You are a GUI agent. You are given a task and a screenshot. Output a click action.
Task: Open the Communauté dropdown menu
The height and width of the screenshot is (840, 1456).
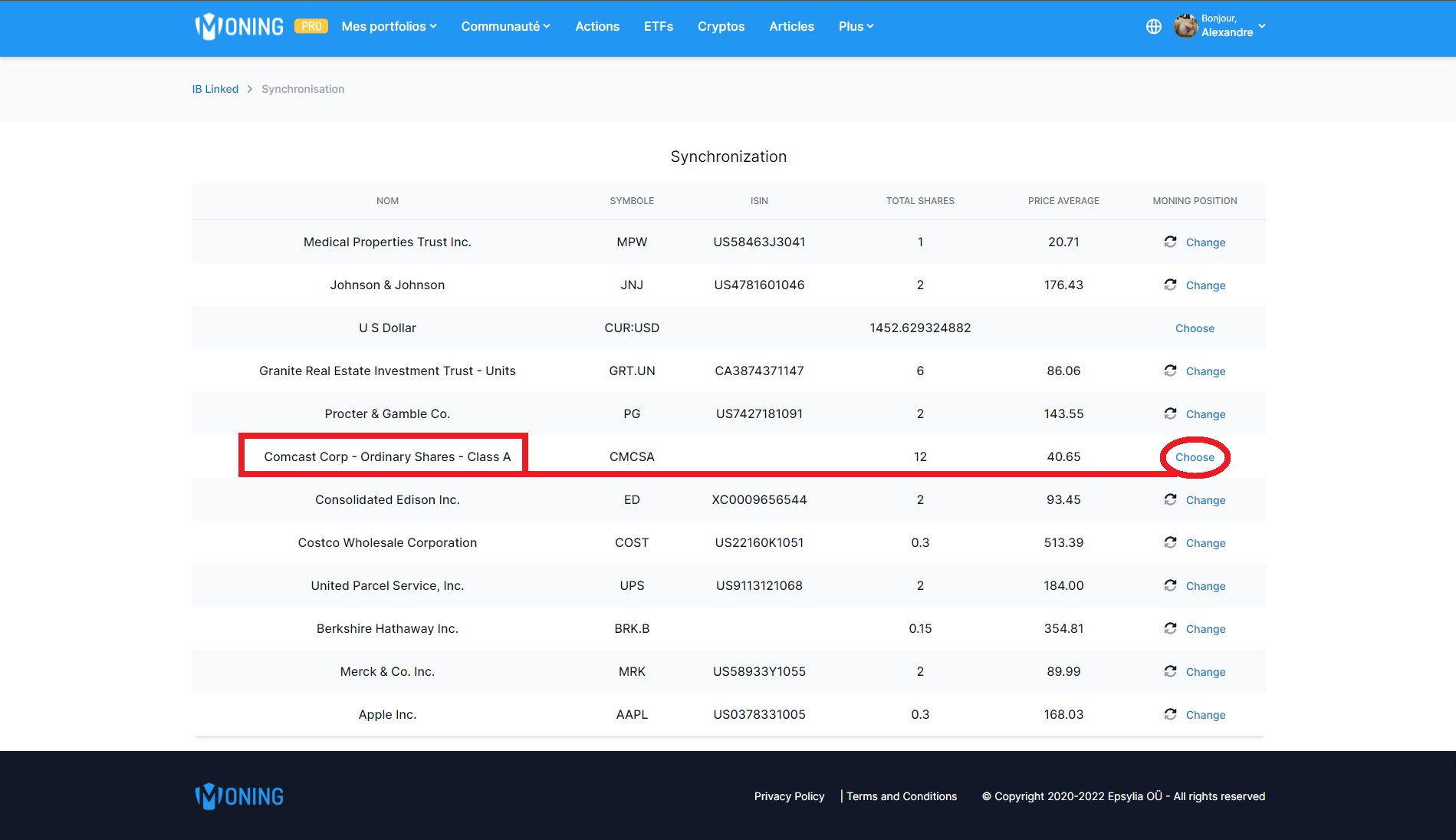tap(506, 26)
